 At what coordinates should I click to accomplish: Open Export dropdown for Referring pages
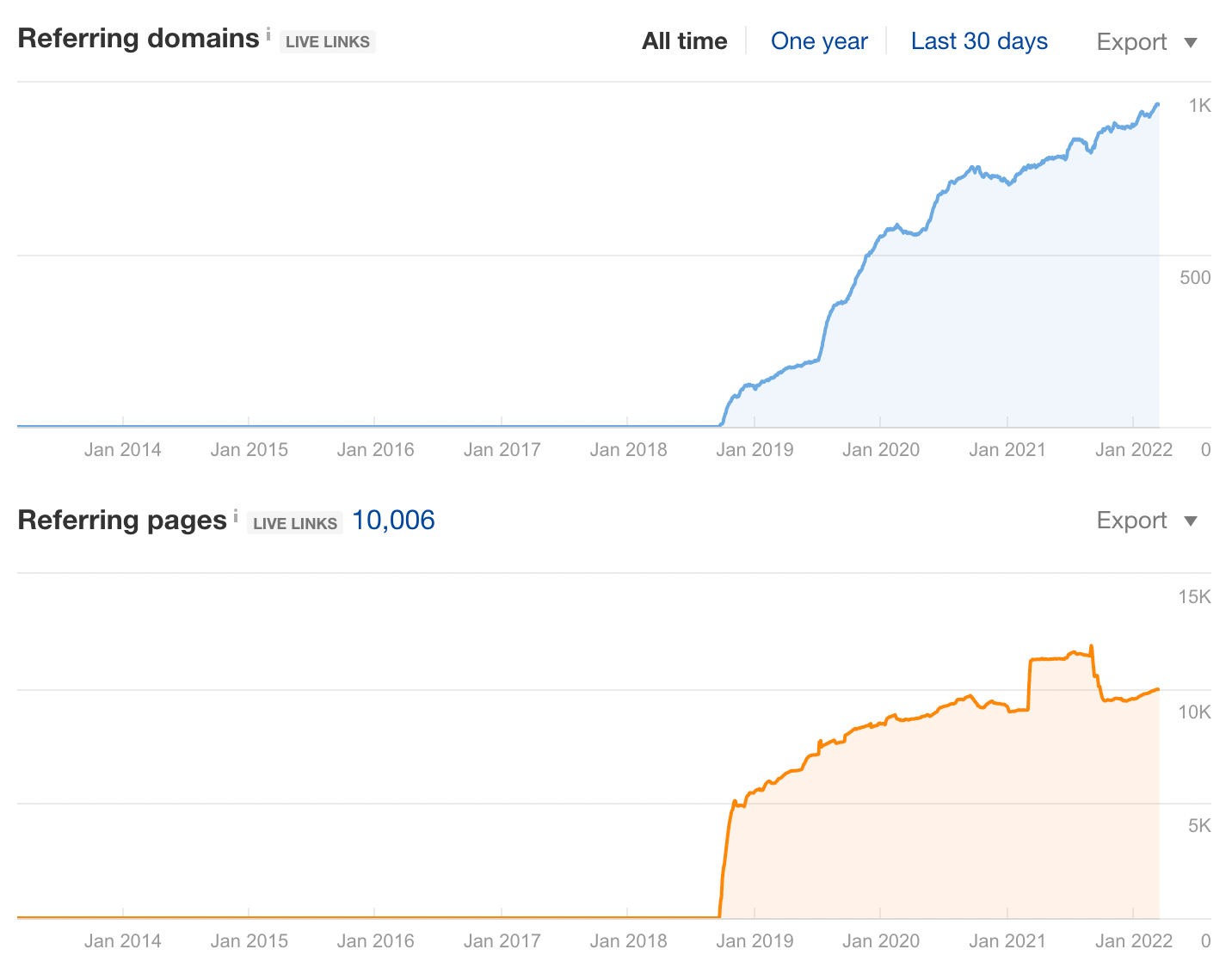coord(1147,521)
